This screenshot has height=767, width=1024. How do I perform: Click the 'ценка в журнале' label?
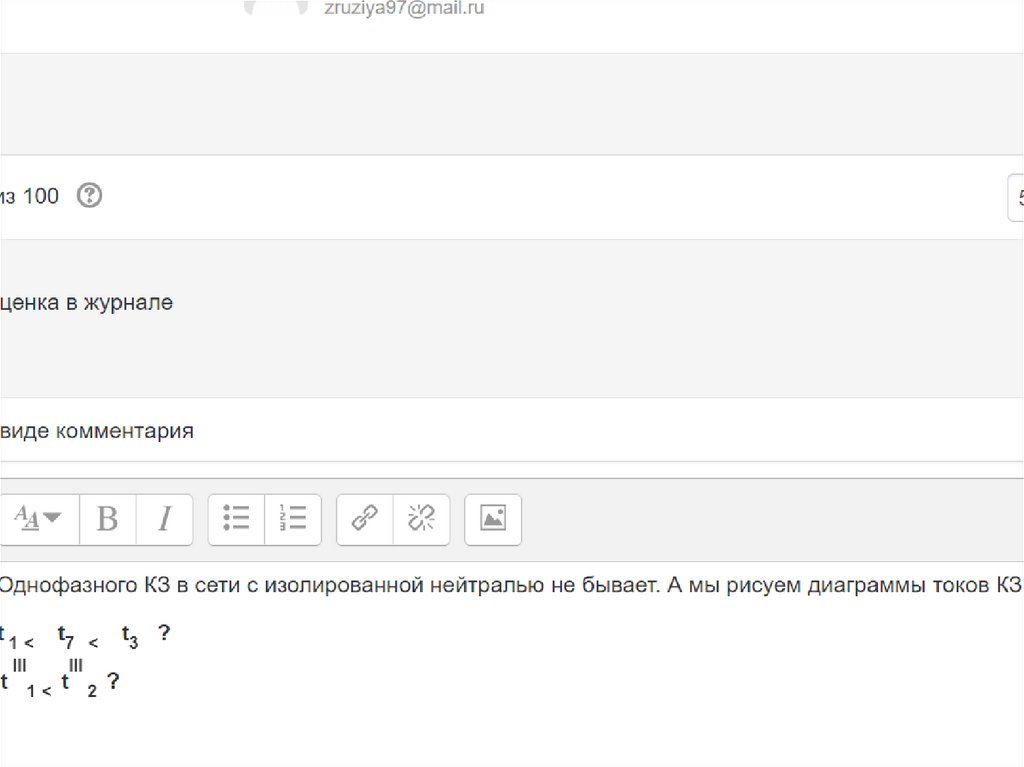tap(87, 303)
